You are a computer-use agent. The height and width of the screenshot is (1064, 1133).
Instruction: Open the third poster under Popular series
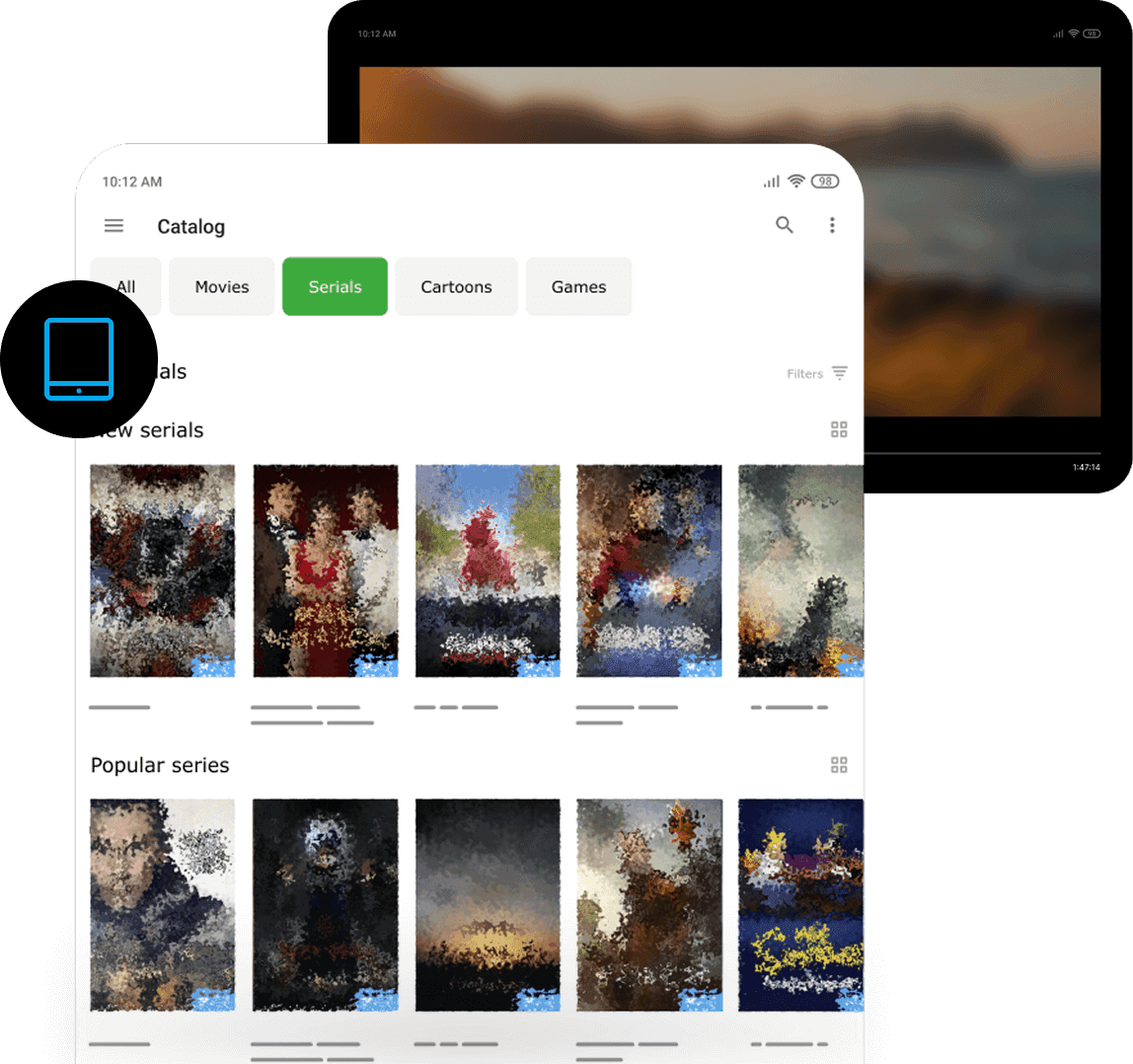(x=488, y=905)
